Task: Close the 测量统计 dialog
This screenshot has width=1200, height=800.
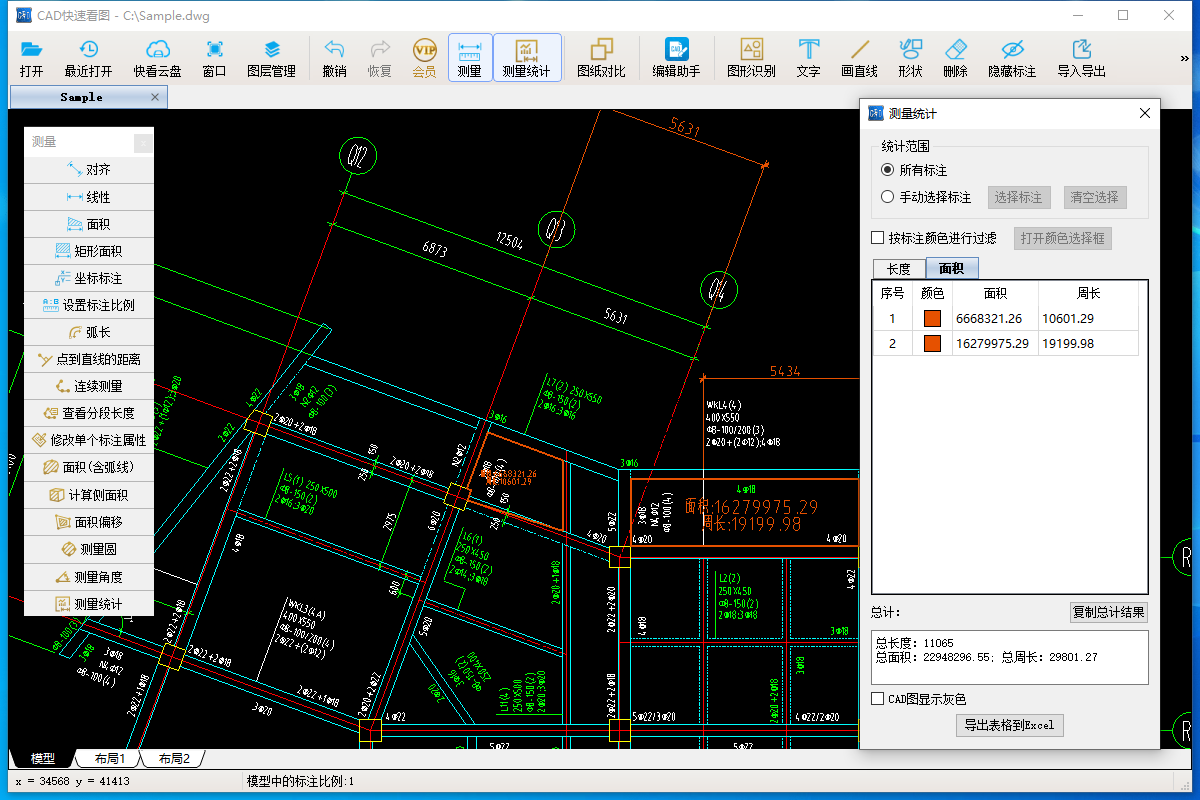Action: click(x=1145, y=114)
